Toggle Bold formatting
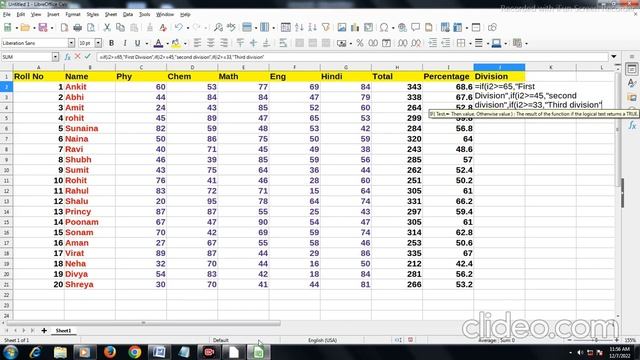 [111, 43]
